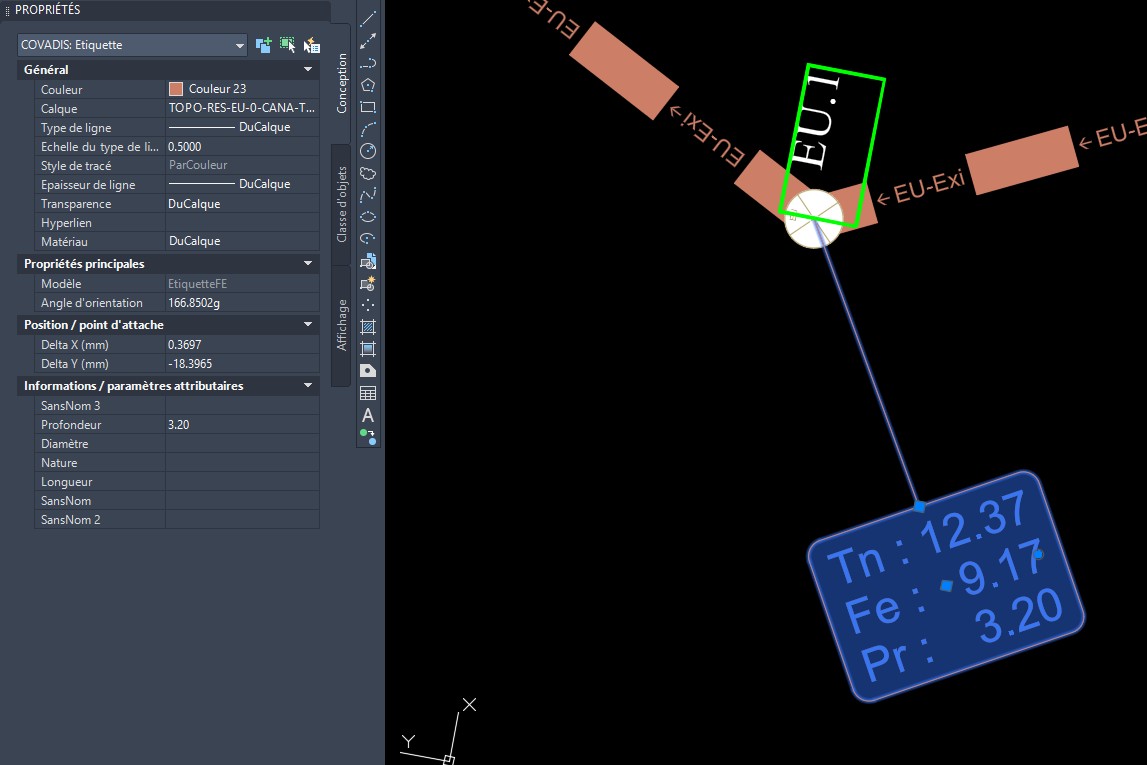The width and height of the screenshot is (1147, 765).
Task: Open Quick Select in Properties panel
Action: (312, 45)
